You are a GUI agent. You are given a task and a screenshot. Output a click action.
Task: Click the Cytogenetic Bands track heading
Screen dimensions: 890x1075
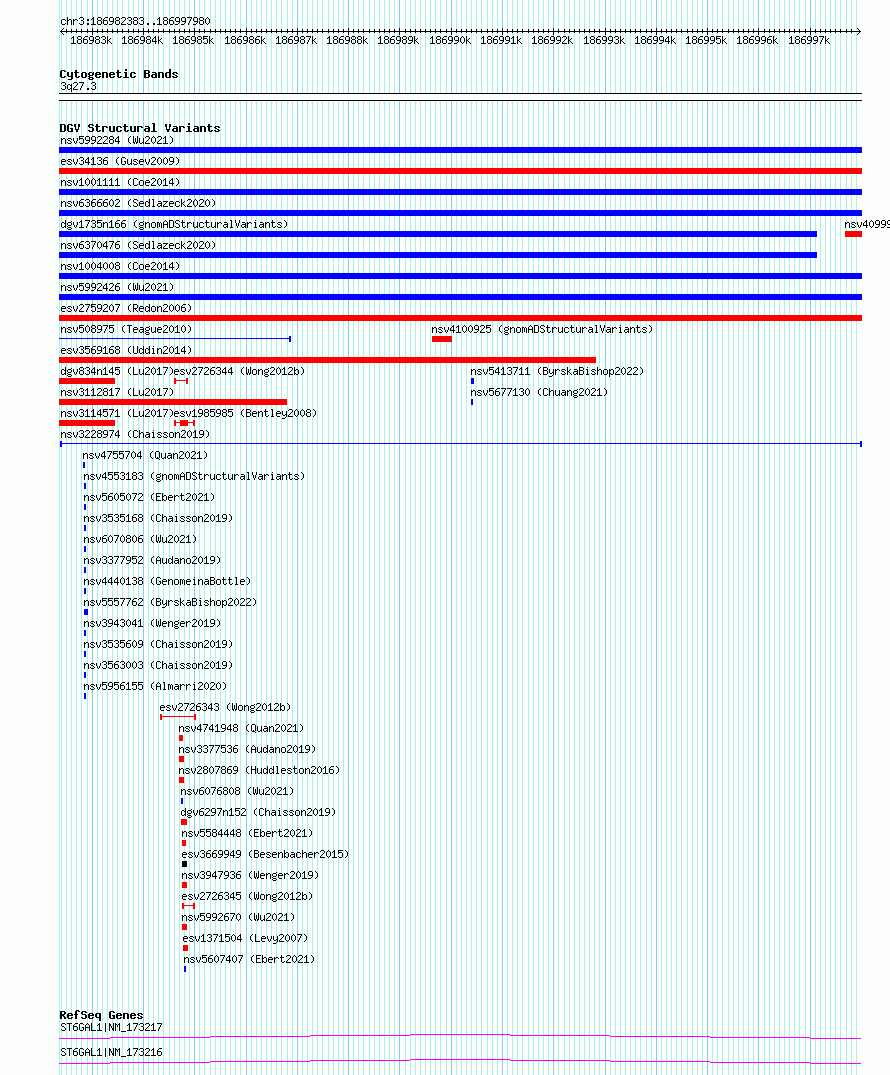[119, 74]
